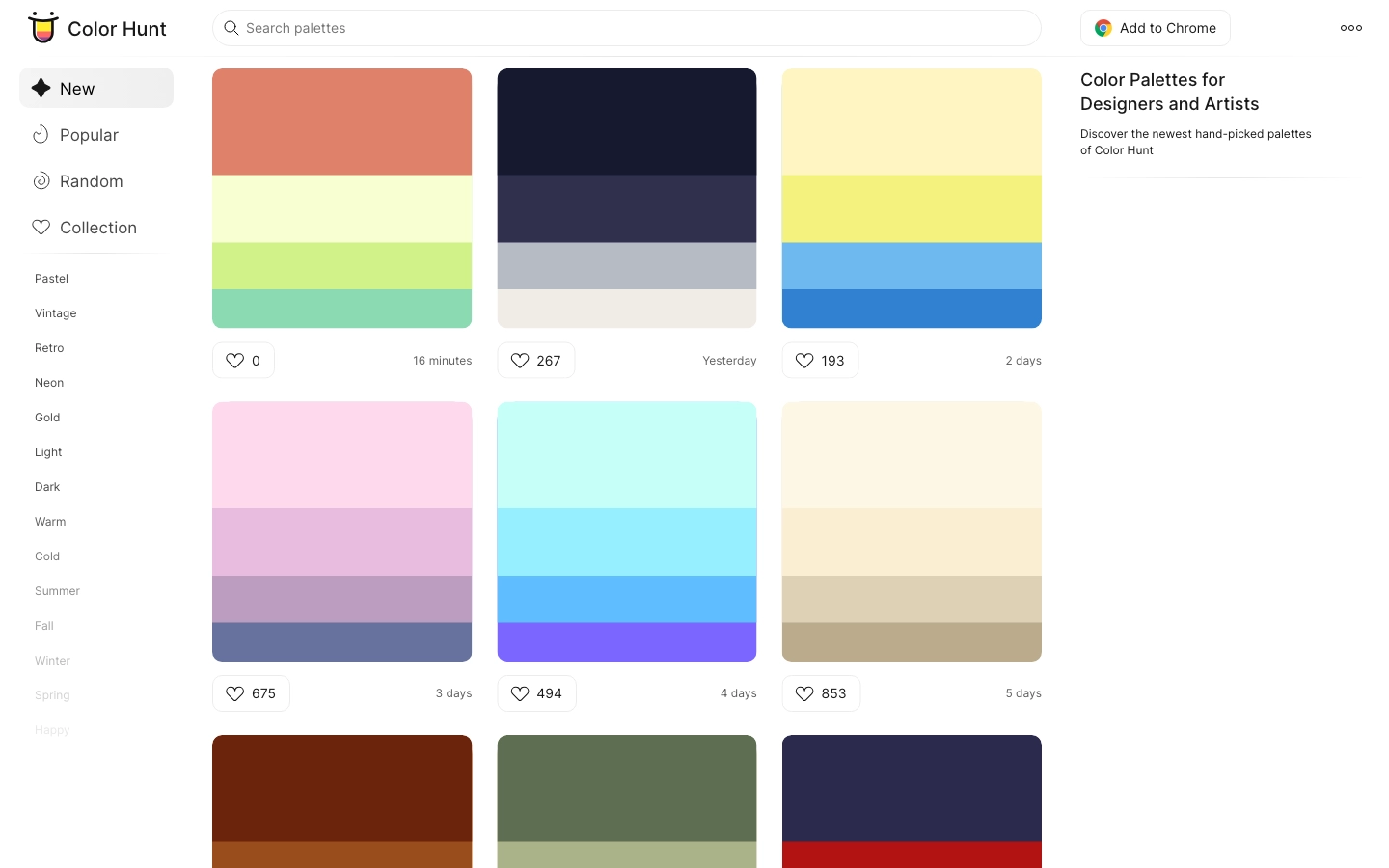Filter by Dark tag

47,487
